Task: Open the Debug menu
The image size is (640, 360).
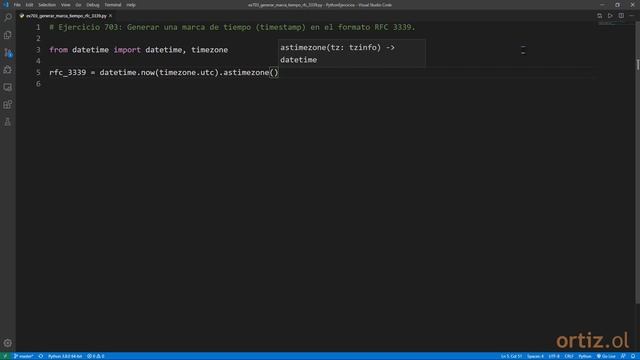Action: (x=93, y=5)
